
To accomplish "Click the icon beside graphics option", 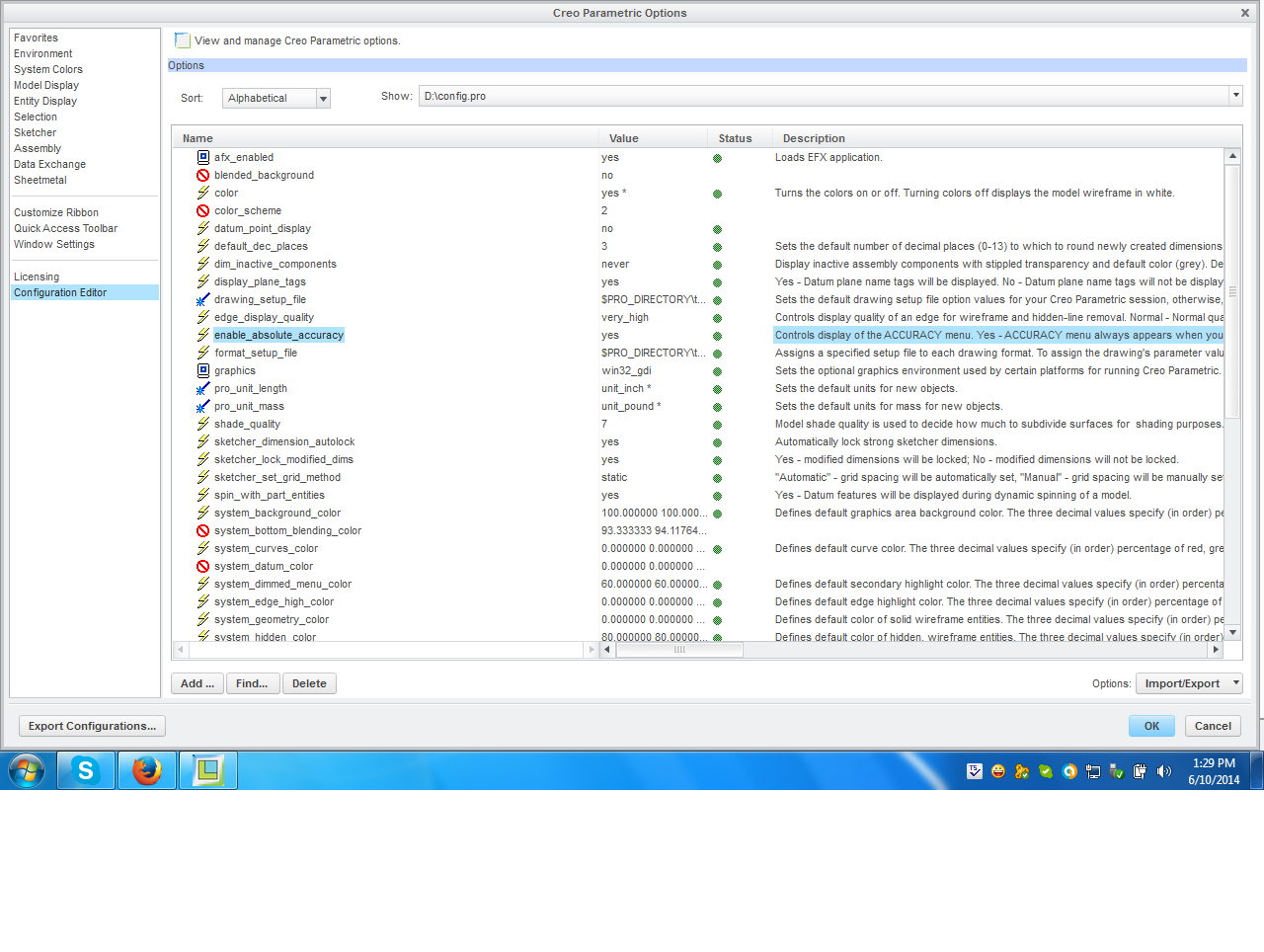I will coord(203,370).
